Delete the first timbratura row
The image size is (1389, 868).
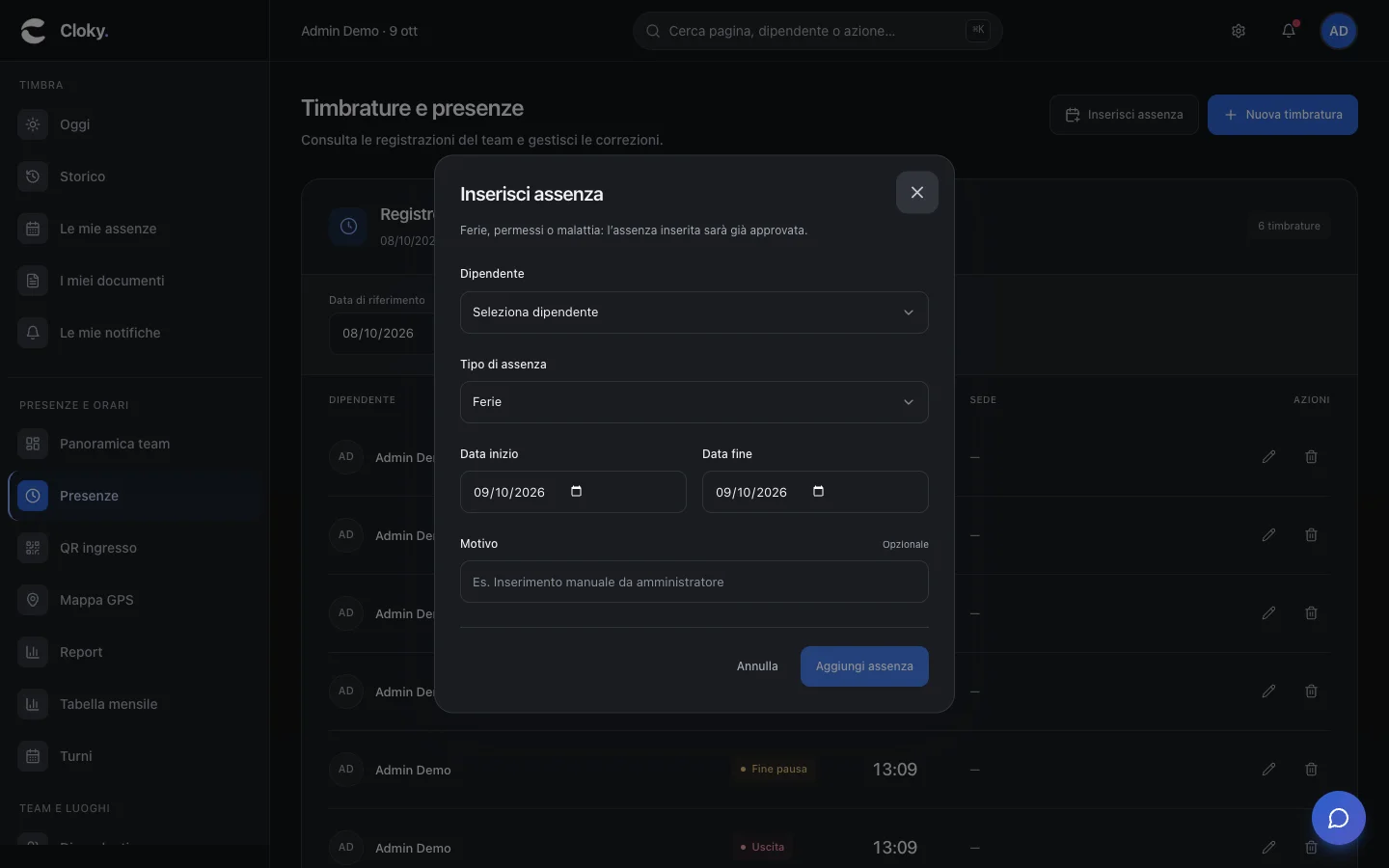click(x=1311, y=457)
